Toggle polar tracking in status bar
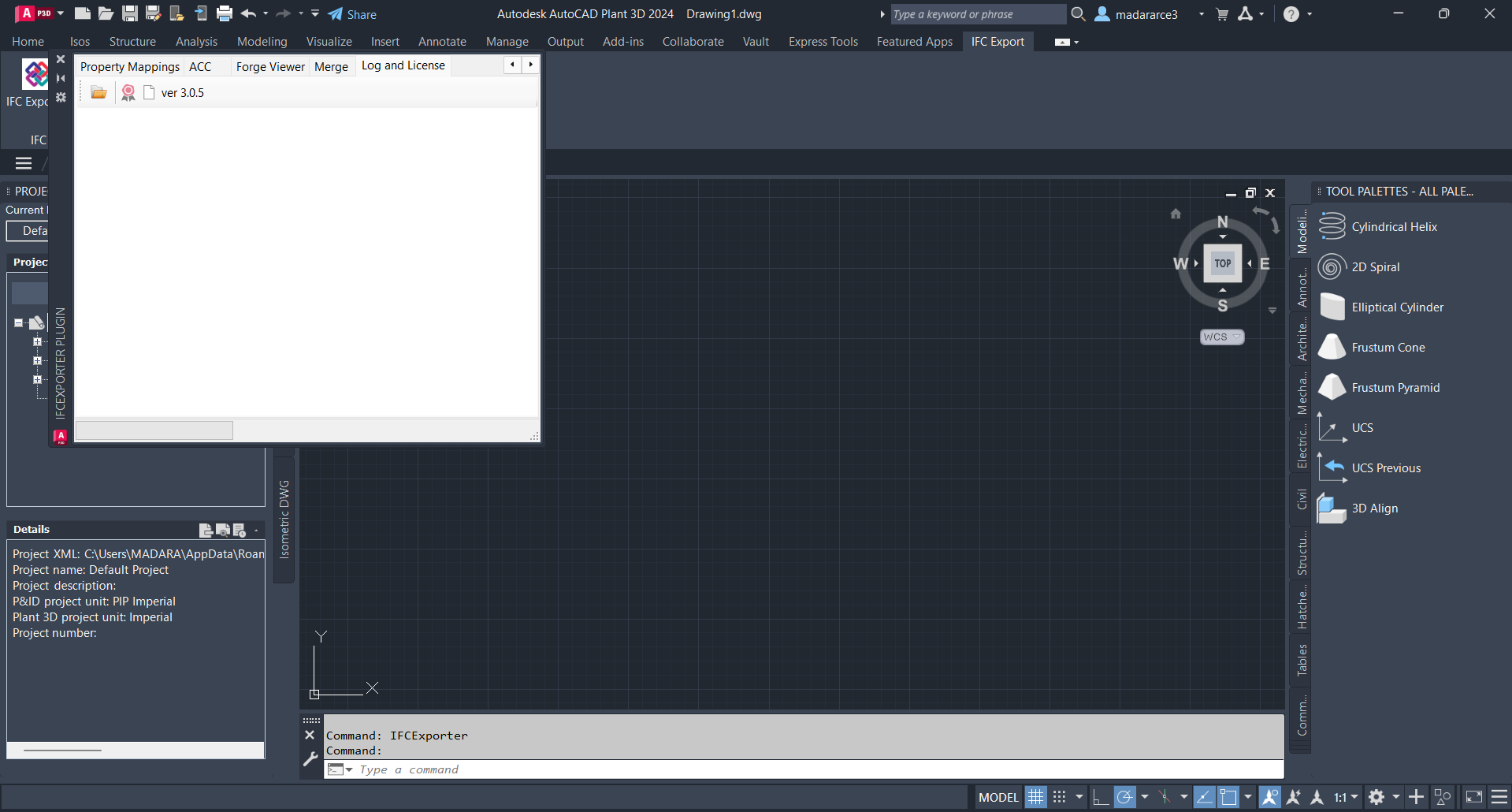The image size is (1512, 812). coord(1124,797)
